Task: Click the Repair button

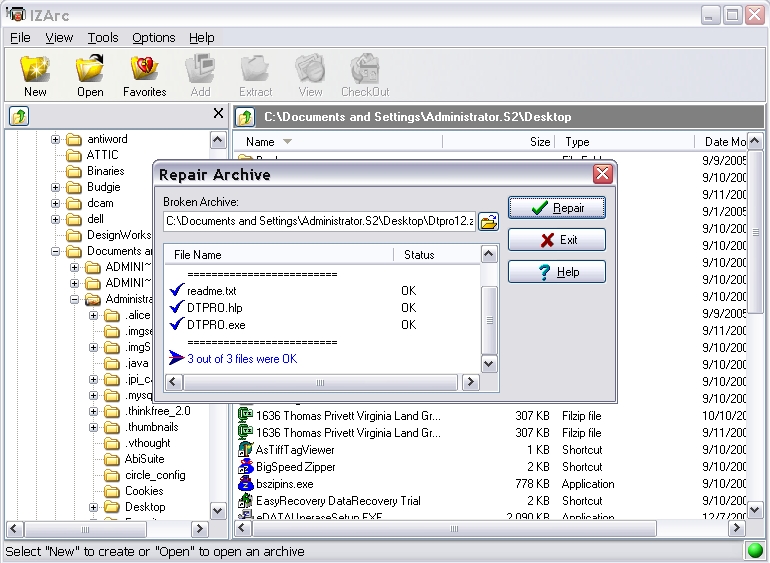Action: pos(557,208)
